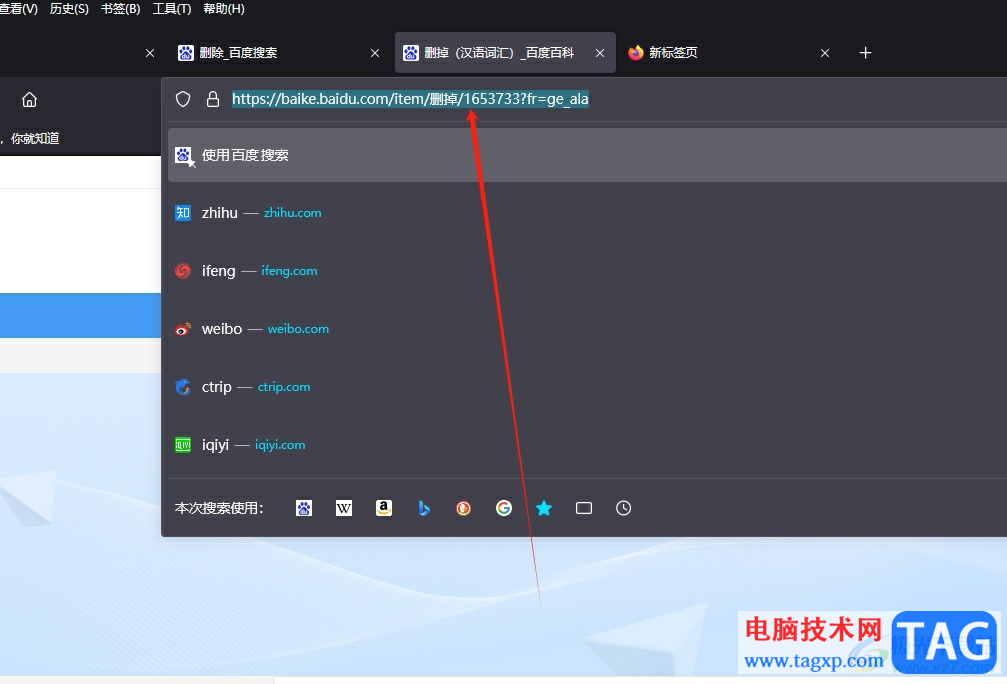Select 使用百度搜索 suggestion row
This screenshot has width=1007, height=684.
click(587, 155)
